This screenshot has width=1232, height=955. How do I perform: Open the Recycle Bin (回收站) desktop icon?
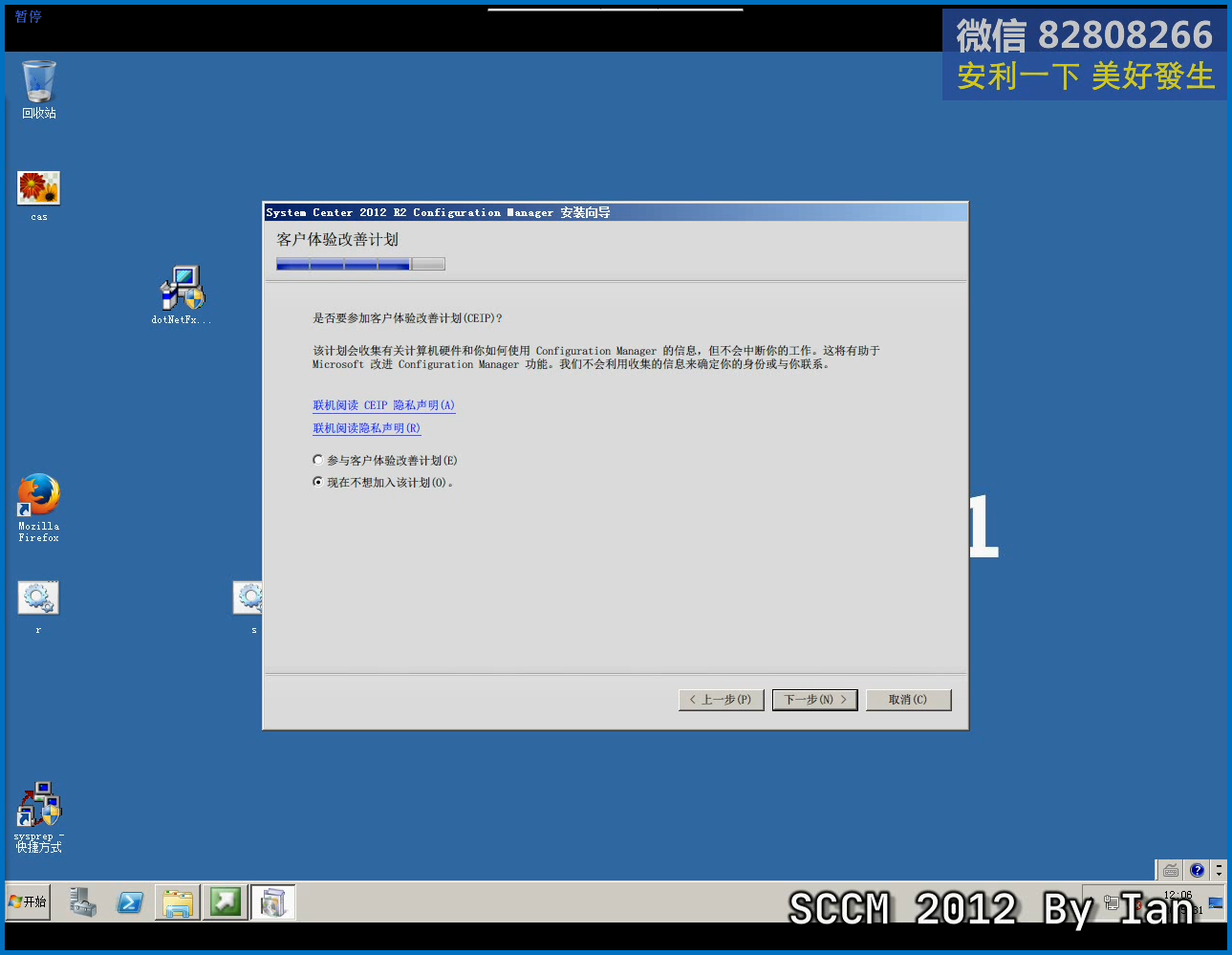(x=39, y=89)
